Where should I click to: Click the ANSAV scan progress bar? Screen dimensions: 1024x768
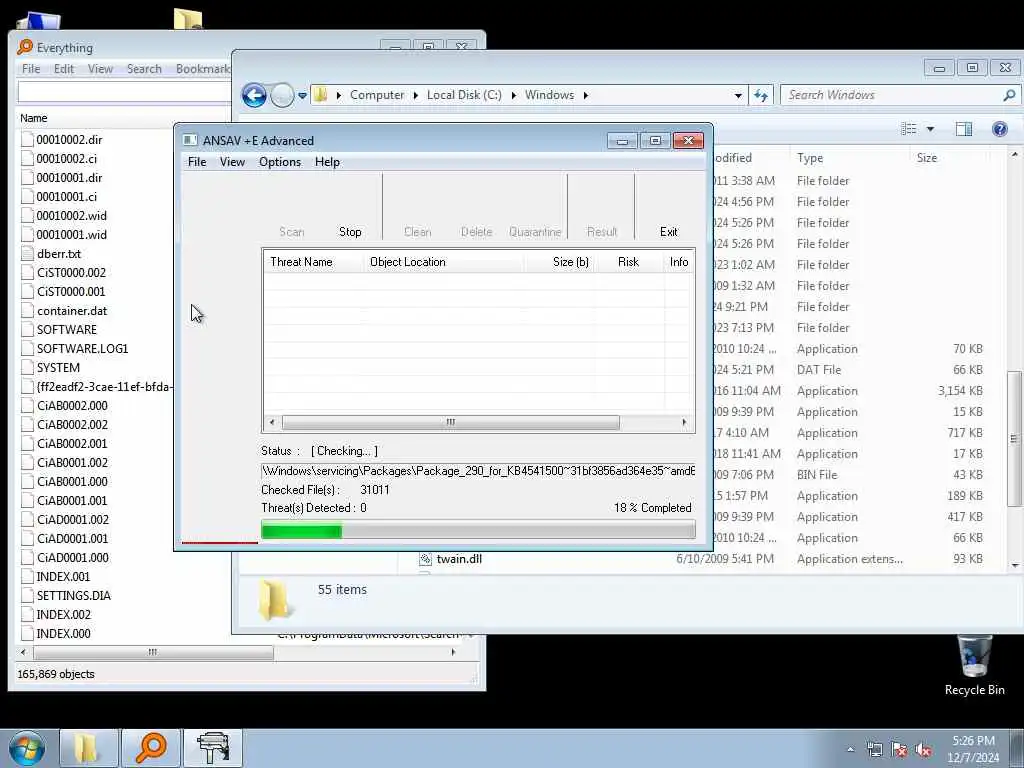pos(478,530)
